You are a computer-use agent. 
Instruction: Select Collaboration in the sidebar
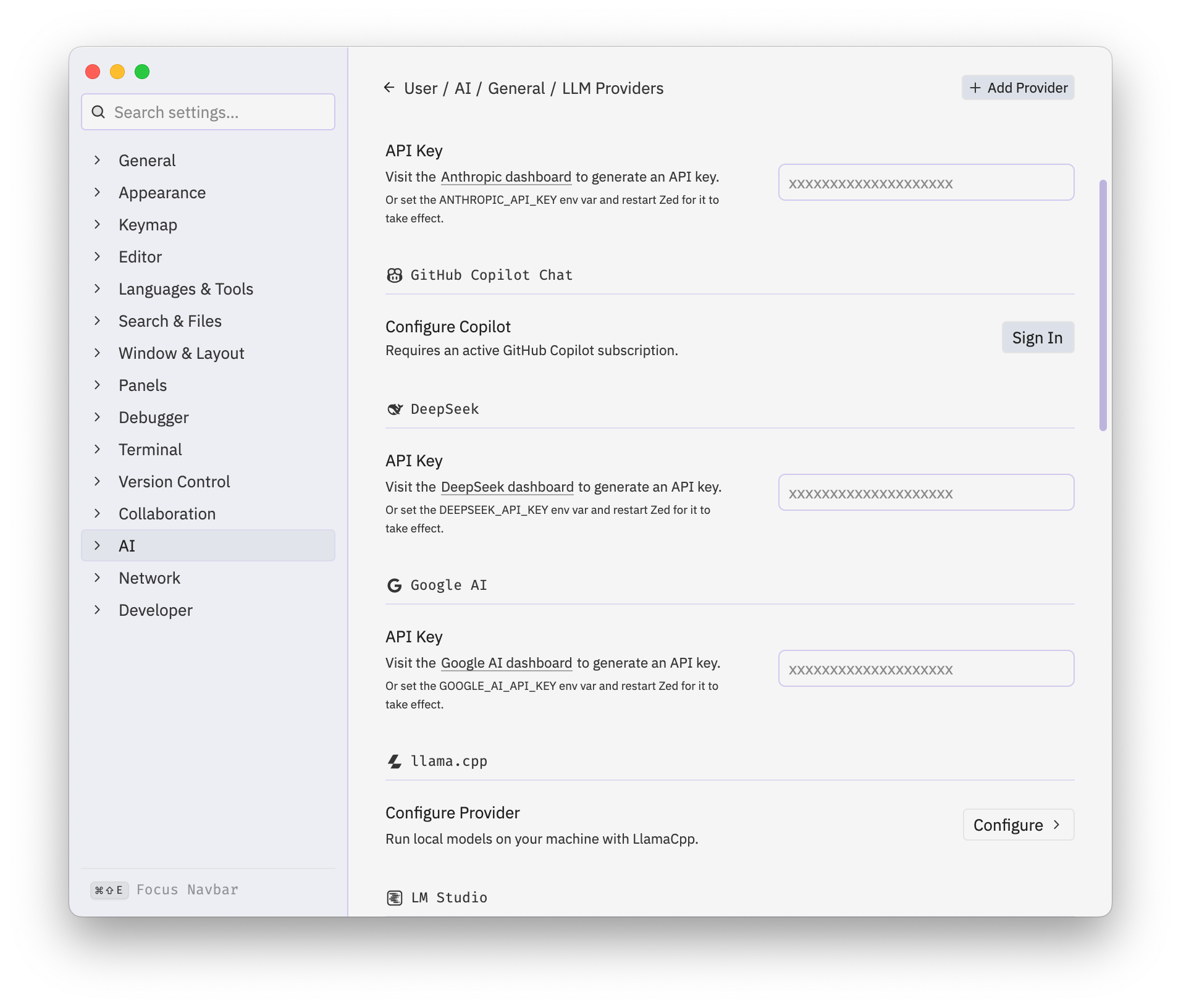click(208, 513)
